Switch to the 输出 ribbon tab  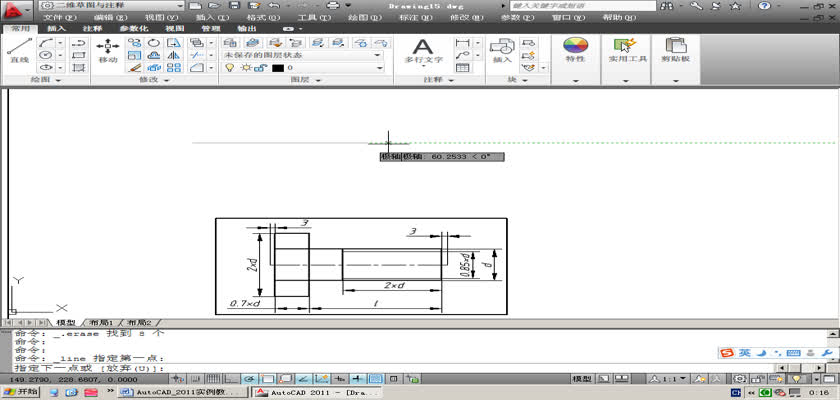[x=246, y=28]
